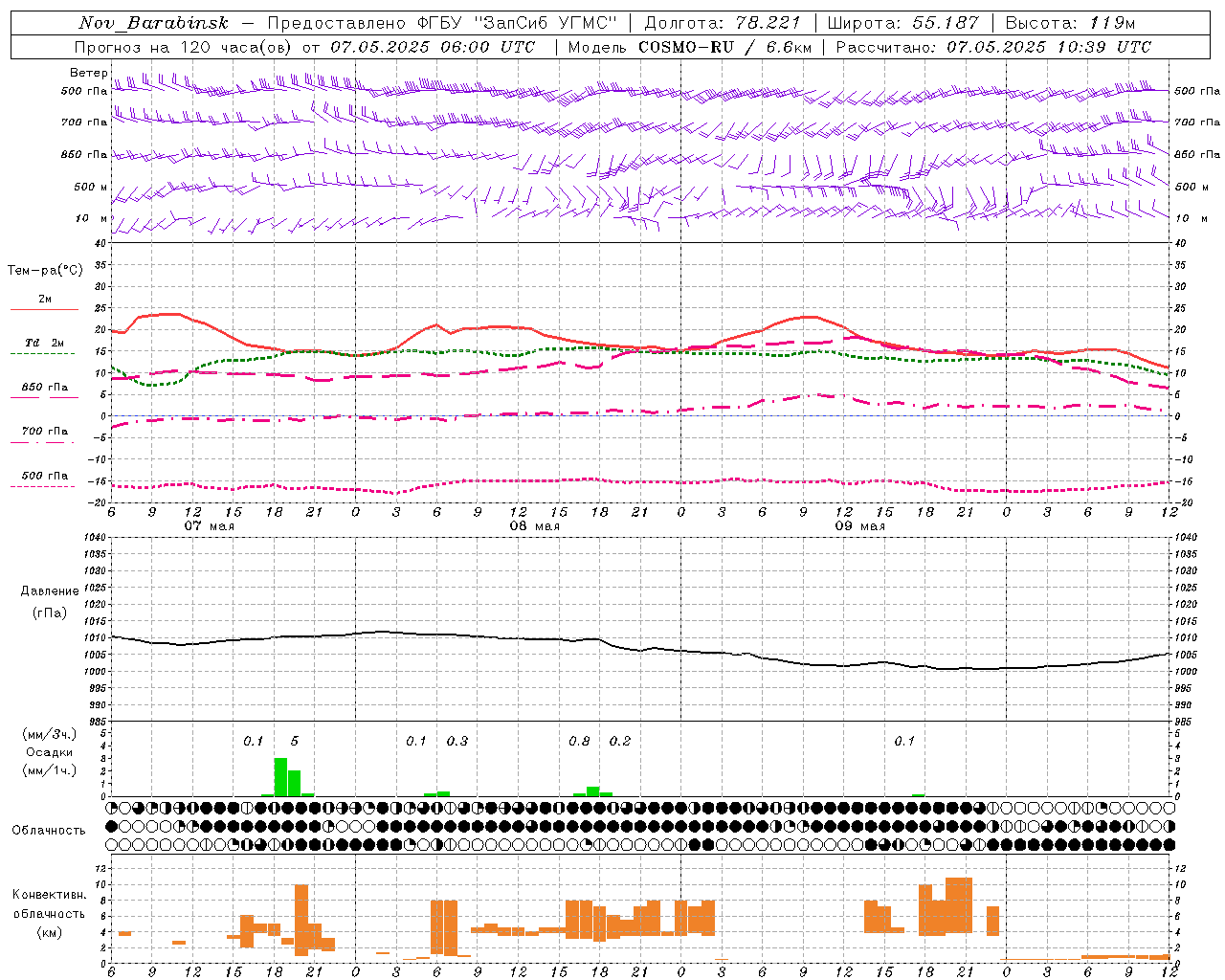
Task: Select the Облачность cloud cover label
Action: click(49, 831)
